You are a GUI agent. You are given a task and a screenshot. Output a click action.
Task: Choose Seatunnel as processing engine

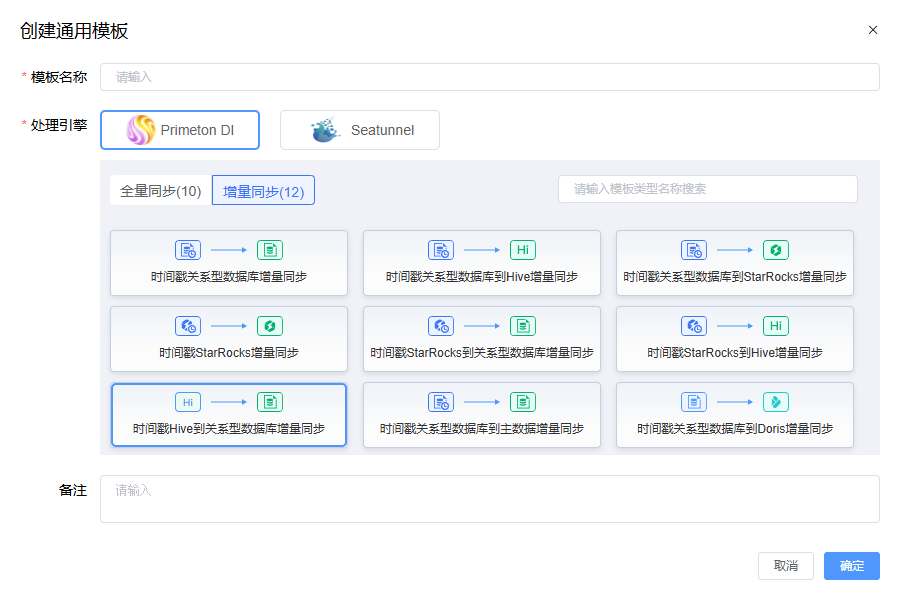click(360, 130)
